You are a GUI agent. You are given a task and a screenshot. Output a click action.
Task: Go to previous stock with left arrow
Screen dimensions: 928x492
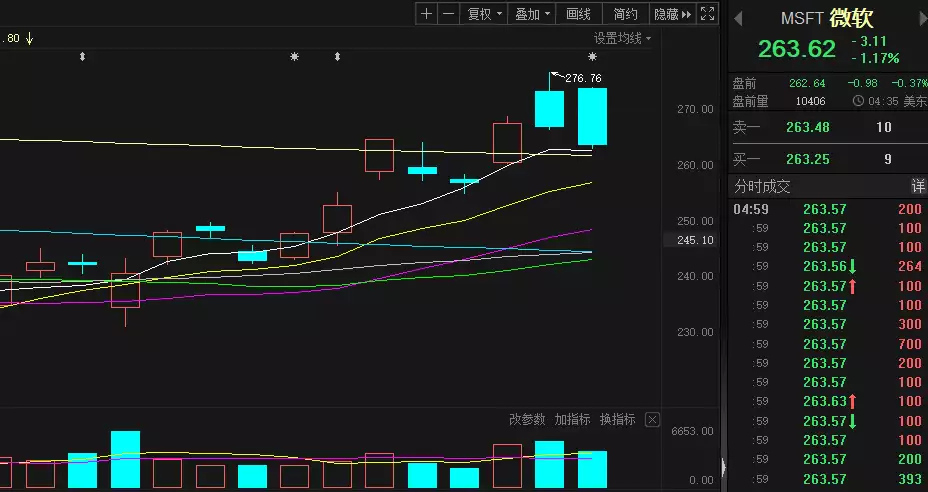click(x=739, y=20)
